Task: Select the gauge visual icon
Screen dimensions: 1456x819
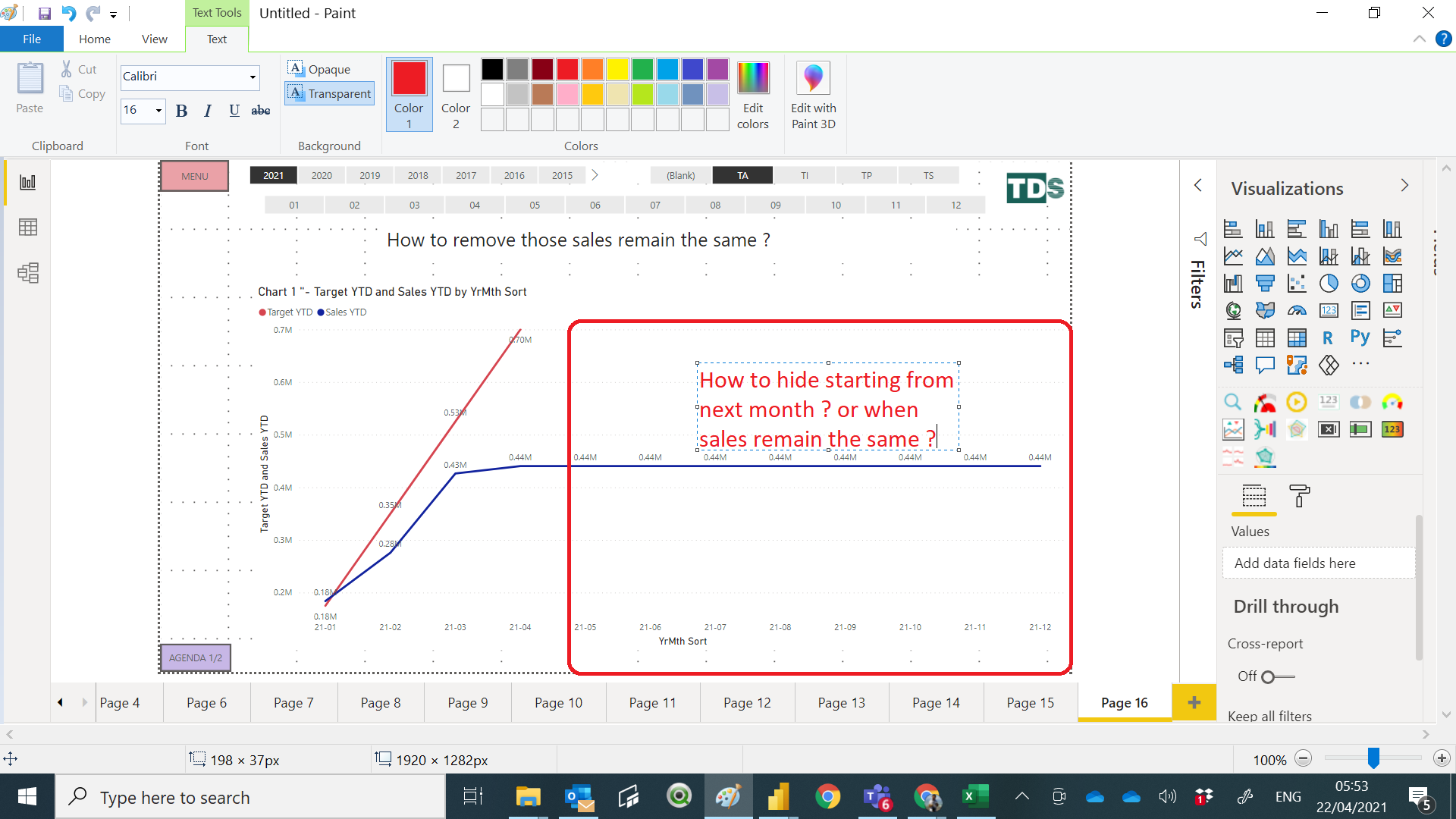Action: (1297, 310)
